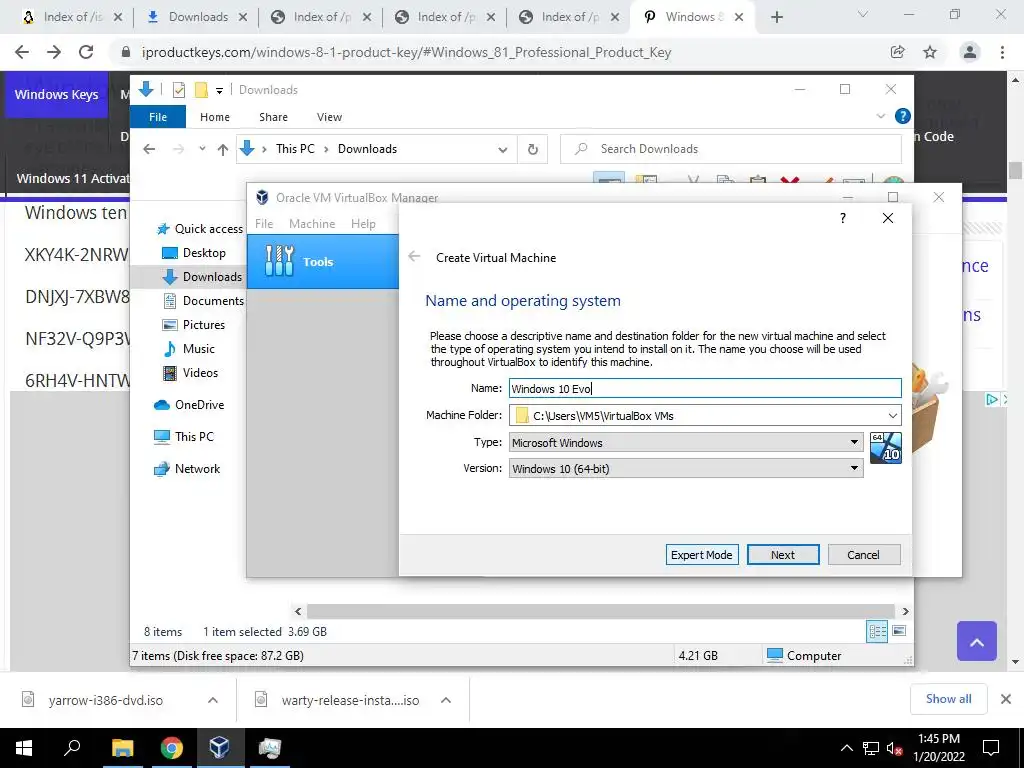
Task: Expand Explorer address bar history dropdown
Action: point(502,150)
